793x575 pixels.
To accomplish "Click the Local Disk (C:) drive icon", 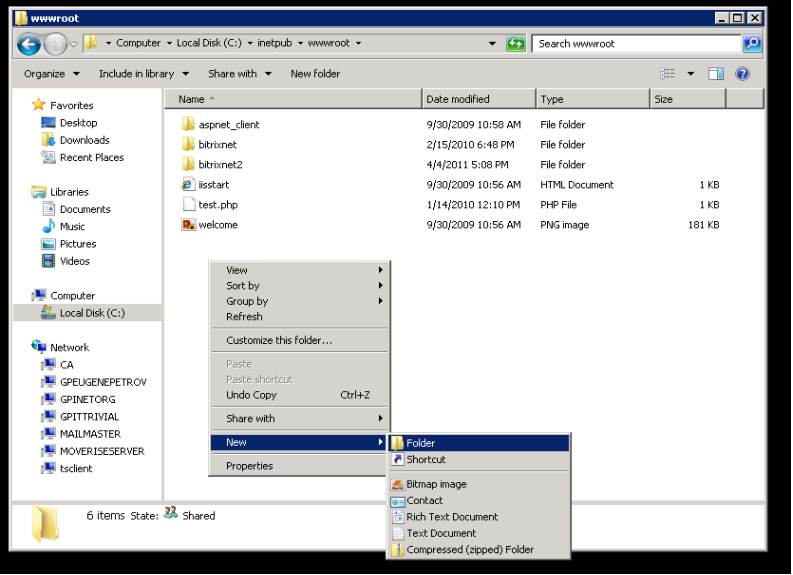I will coord(48,312).
